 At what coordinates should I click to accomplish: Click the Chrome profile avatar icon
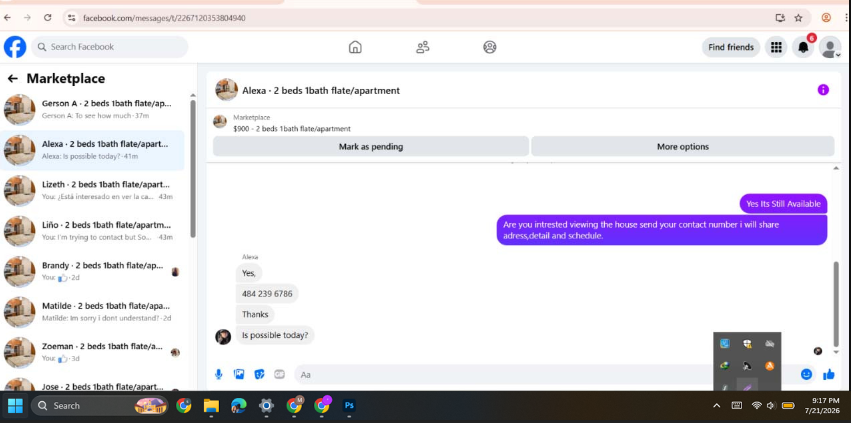826,18
